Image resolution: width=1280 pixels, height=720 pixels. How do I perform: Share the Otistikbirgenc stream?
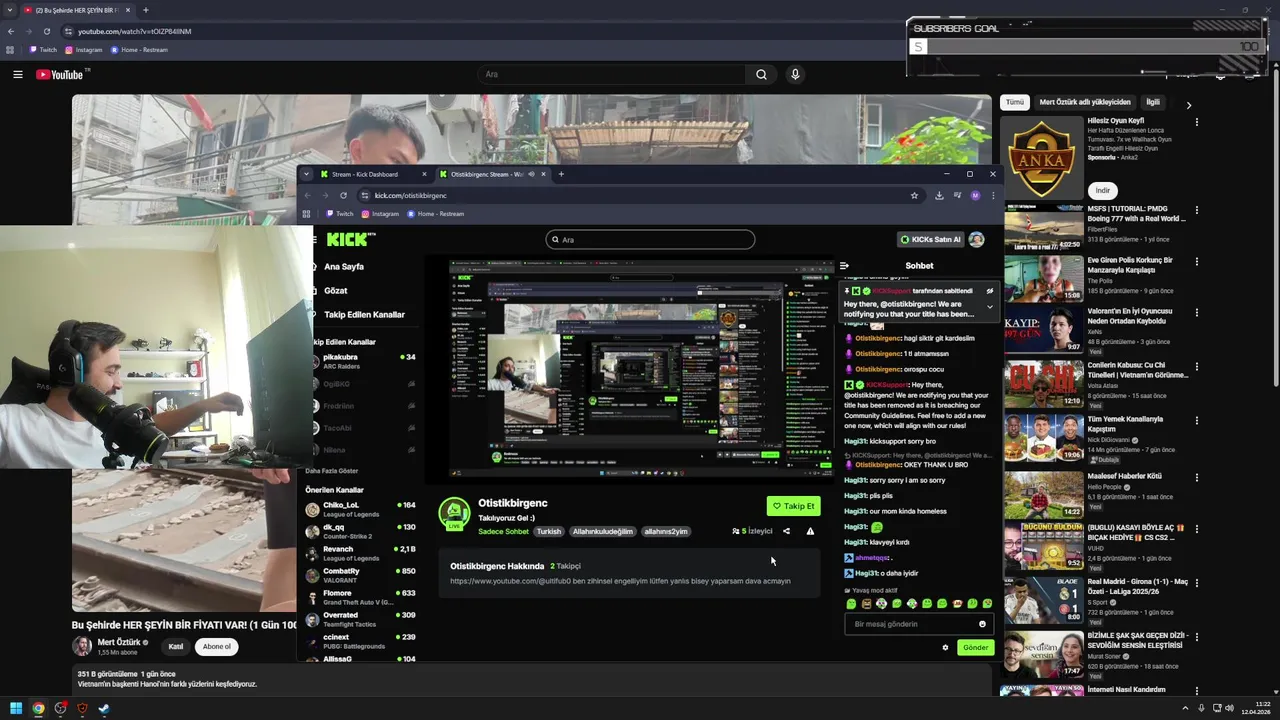pyautogui.click(x=786, y=531)
